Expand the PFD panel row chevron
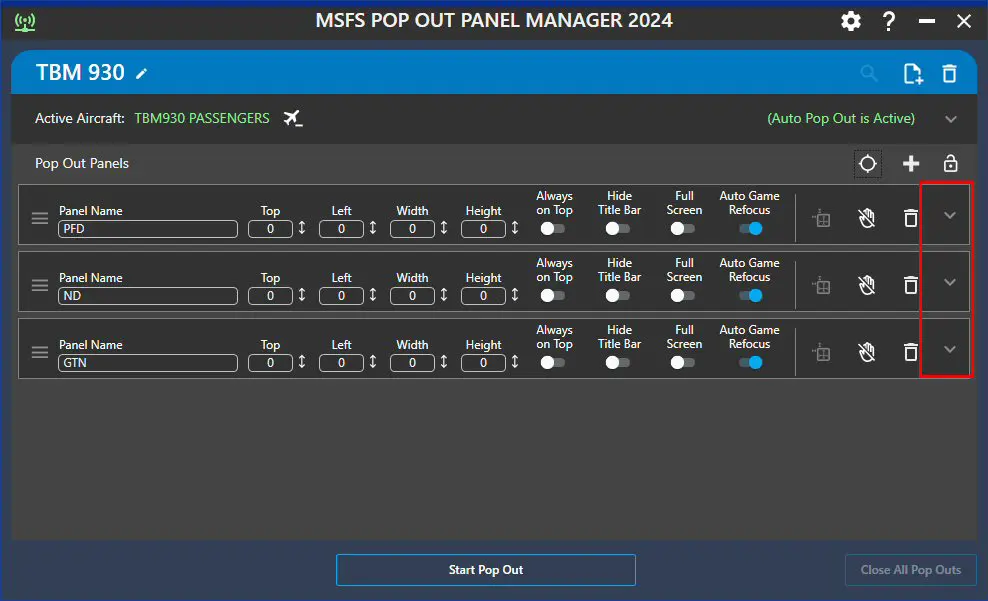The width and height of the screenshot is (988, 601). (950, 215)
